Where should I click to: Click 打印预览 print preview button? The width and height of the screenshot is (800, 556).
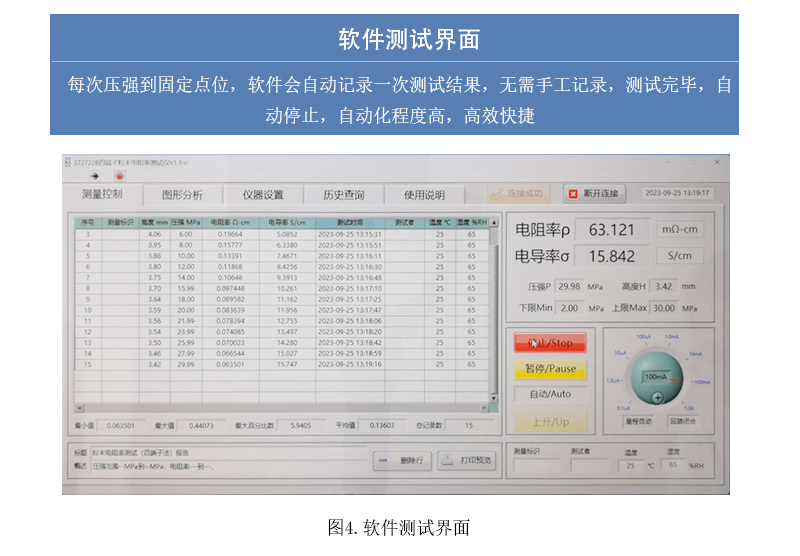click(465, 460)
